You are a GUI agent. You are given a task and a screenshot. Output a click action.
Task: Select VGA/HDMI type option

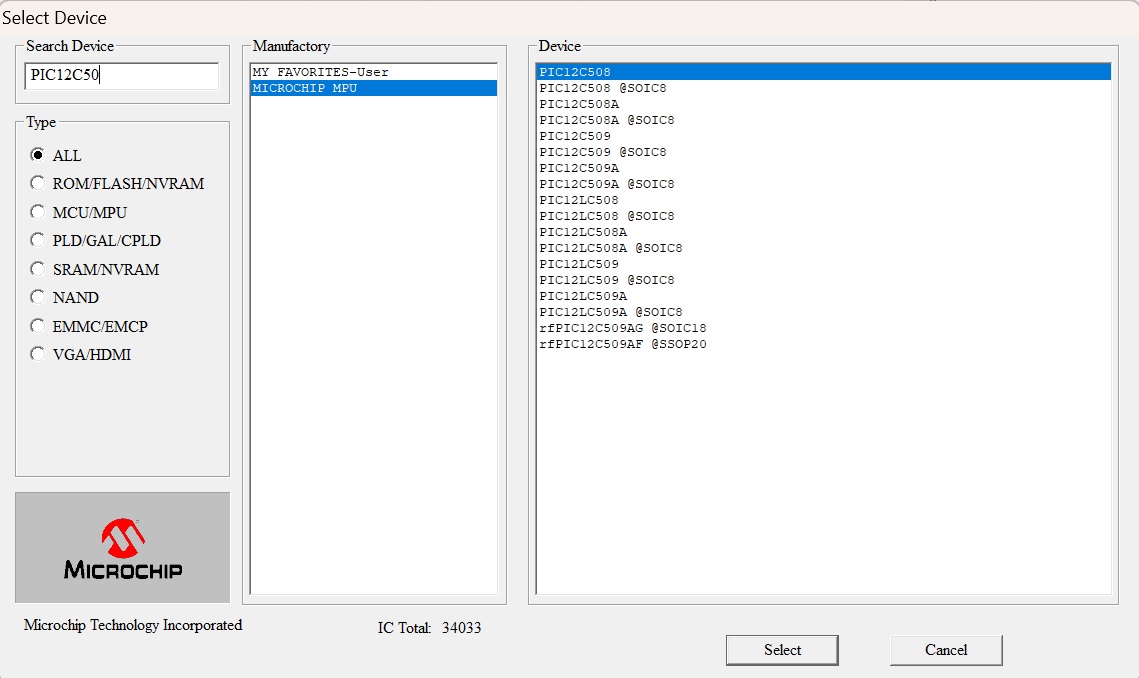pos(38,354)
